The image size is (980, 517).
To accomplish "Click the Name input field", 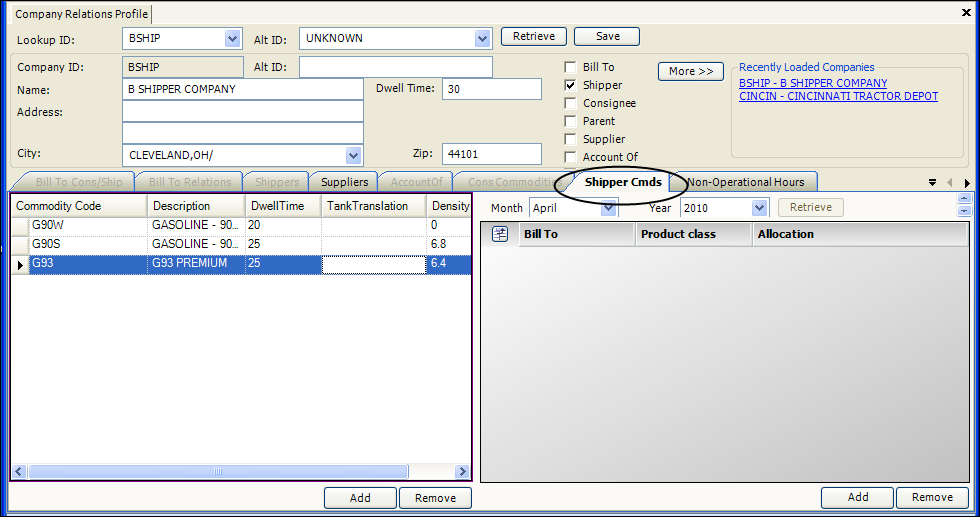I will click(x=242, y=89).
